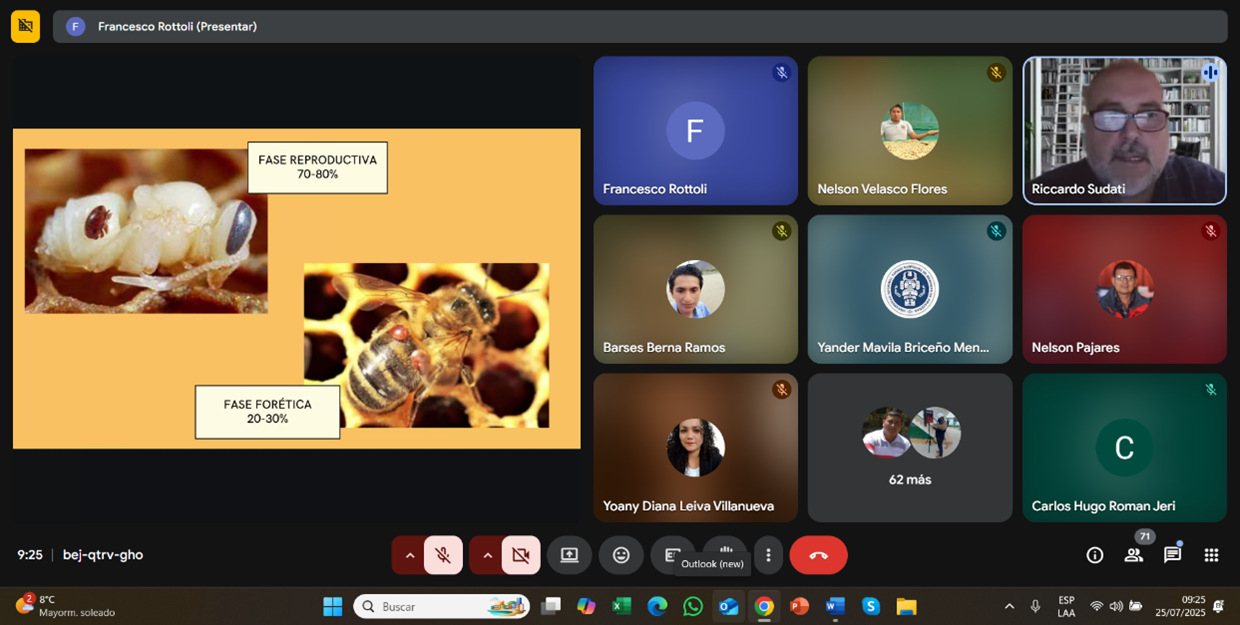Click the Francesco Rottoli (Presentar) header tab
The image size is (1240, 625).
pos(176,27)
